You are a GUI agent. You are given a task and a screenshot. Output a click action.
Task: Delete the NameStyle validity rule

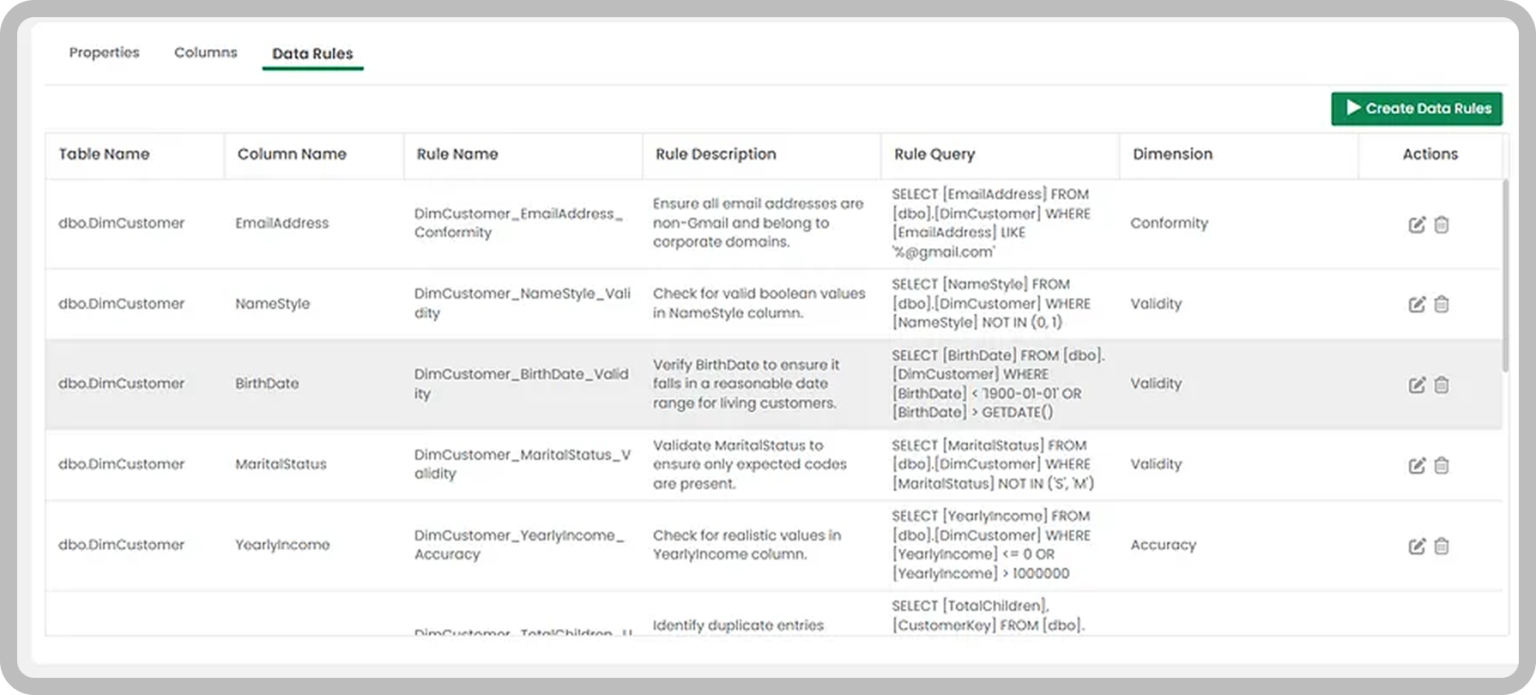click(1441, 304)
